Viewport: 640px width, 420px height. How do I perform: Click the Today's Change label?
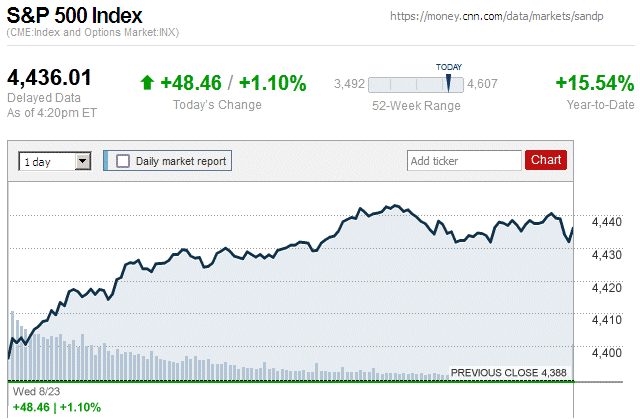(x=217, y=105)
